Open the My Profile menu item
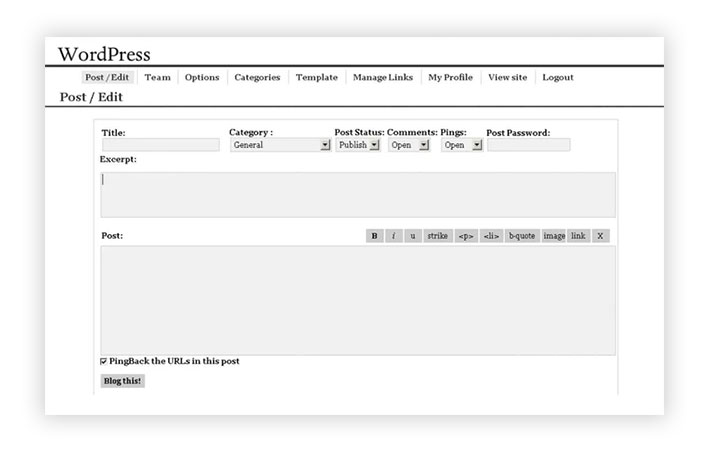710x452 pixels. click(451, 77)
